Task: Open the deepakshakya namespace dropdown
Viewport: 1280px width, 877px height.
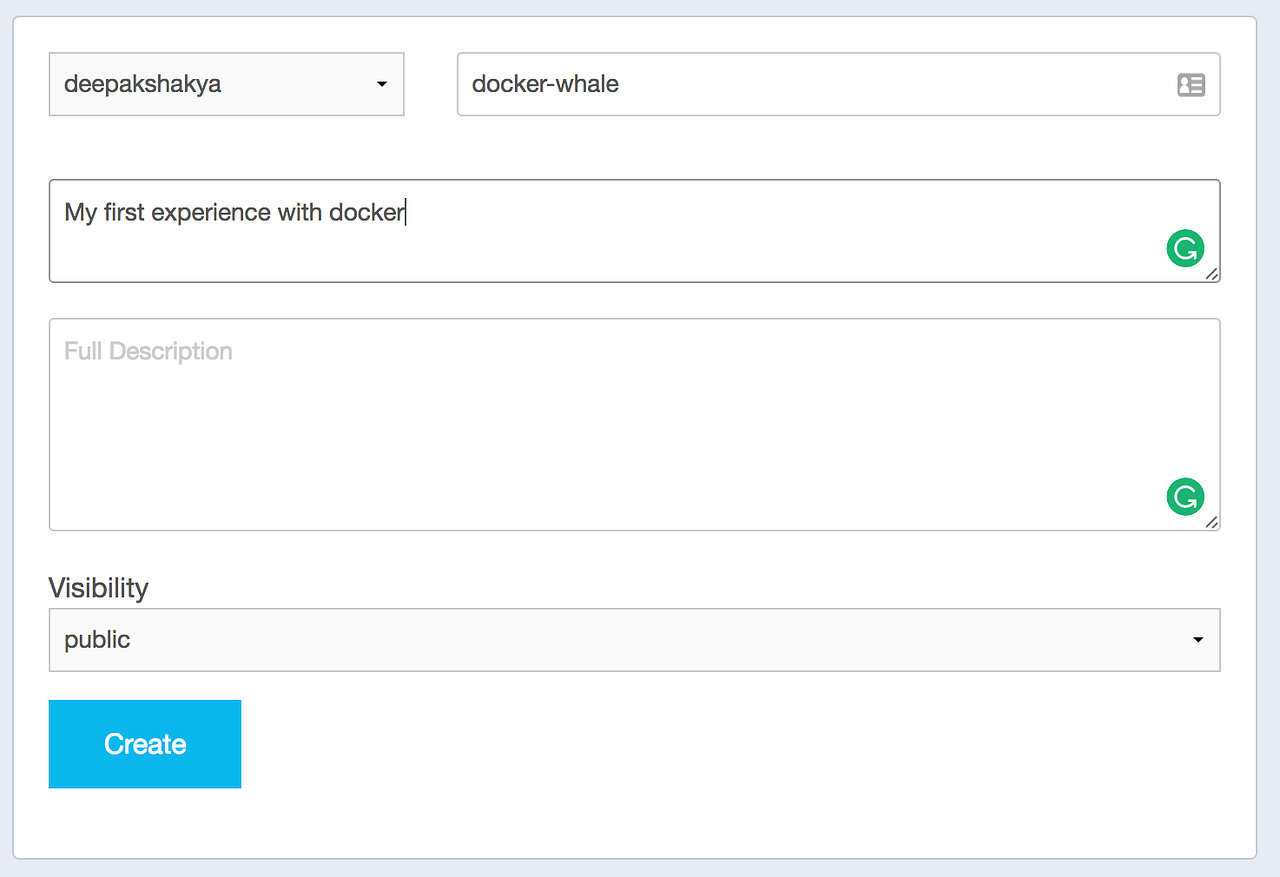Action: click(x=226, y=84)
